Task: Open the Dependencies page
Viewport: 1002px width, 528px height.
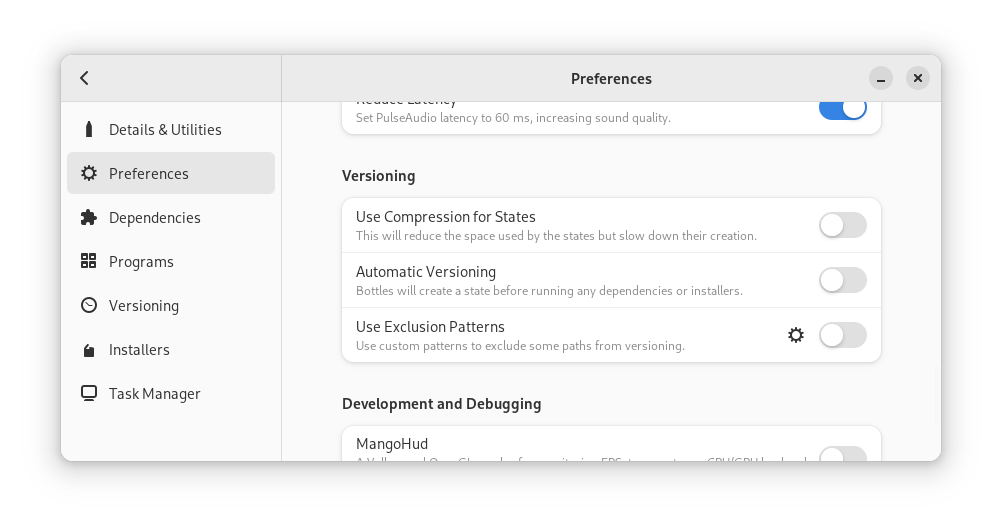Action: click(x=154, y=217)
